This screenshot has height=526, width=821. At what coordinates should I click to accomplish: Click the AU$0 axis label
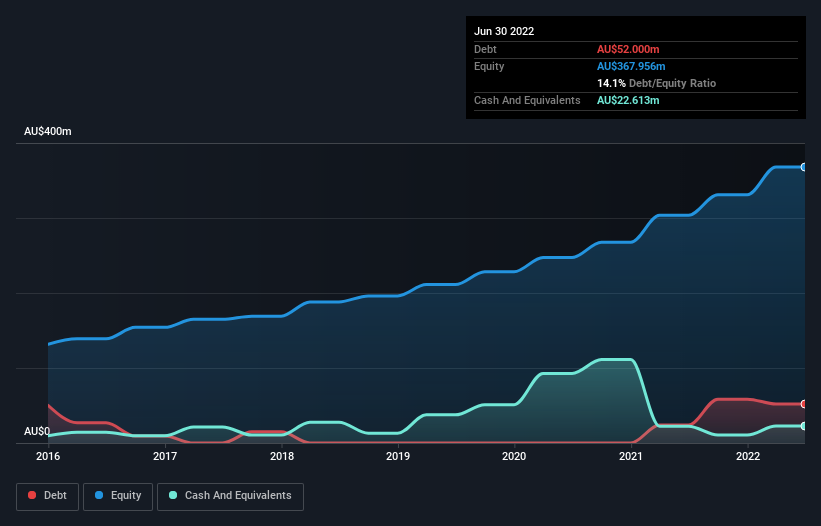[x=37, y=431]
